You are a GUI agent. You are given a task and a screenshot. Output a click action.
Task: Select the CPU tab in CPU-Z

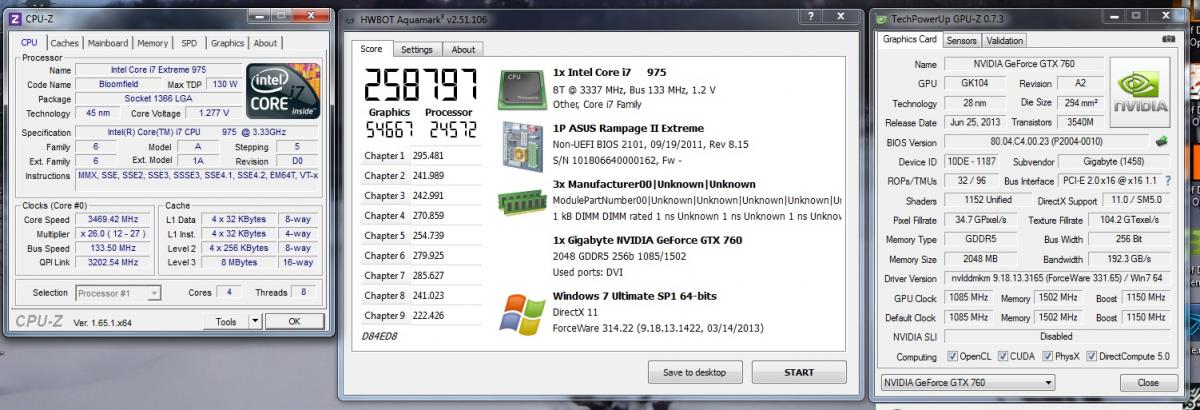coord(30,42)
